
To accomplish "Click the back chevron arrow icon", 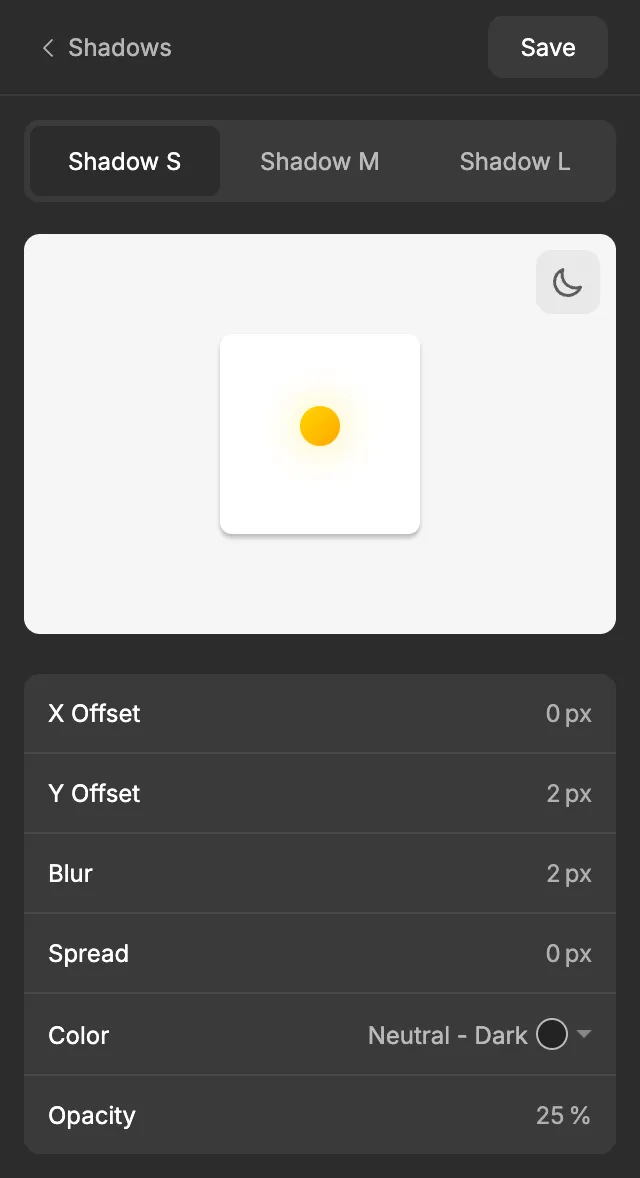I will [x=48, y=48].
